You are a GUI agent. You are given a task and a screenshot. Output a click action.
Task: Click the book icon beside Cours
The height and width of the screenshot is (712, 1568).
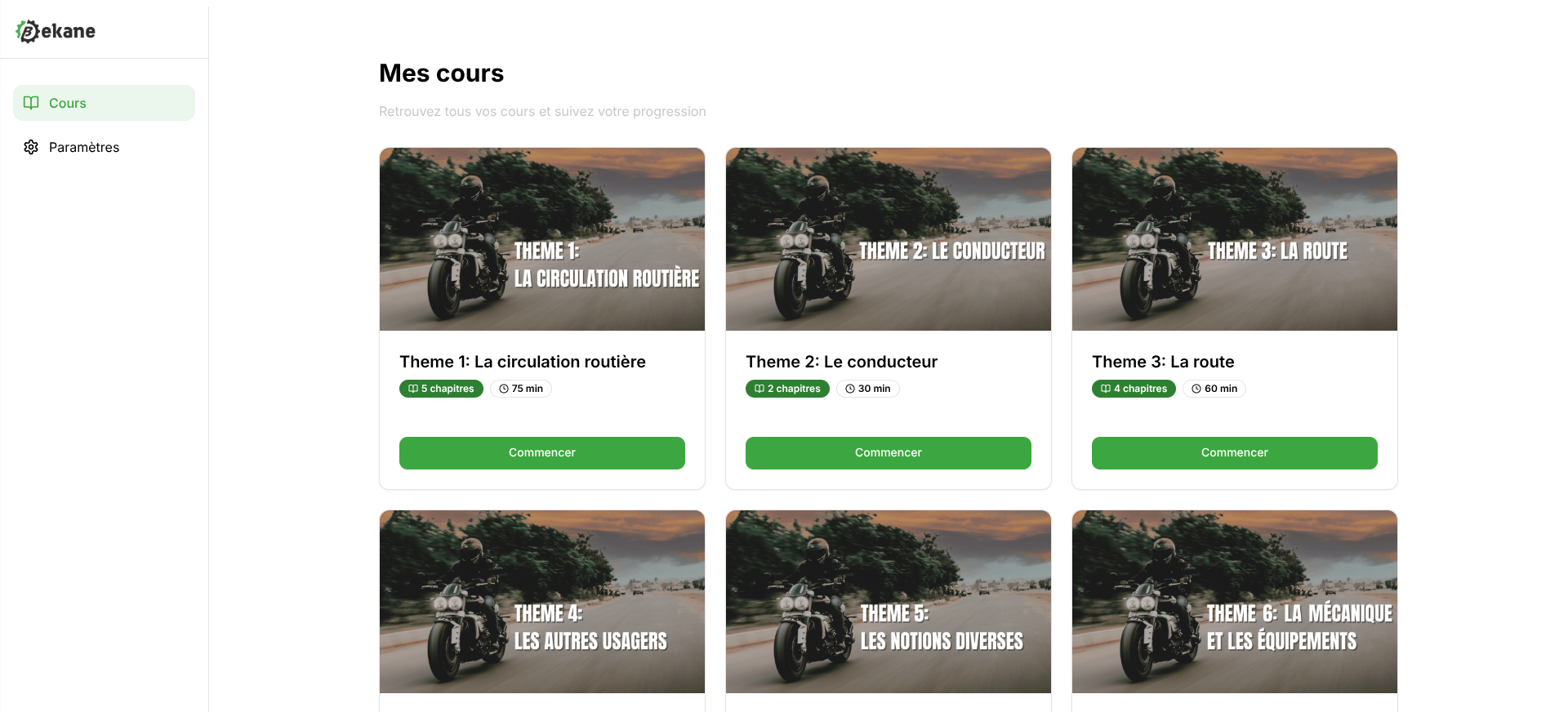pos(31,103)
